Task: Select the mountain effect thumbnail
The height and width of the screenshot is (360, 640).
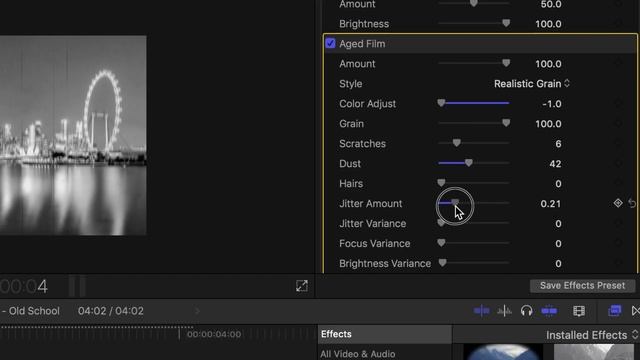Action: (x=503, y=352)
